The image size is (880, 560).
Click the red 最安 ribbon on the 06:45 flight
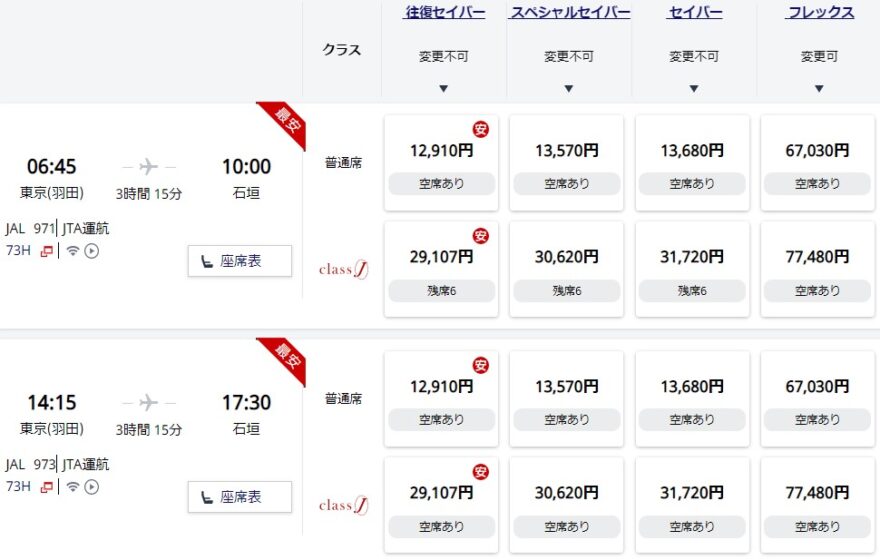pos(285,122)
